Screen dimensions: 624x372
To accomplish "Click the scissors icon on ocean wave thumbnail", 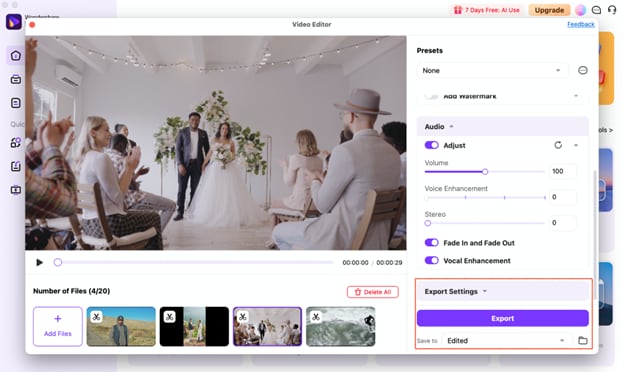I will click(x=316, y=317).
